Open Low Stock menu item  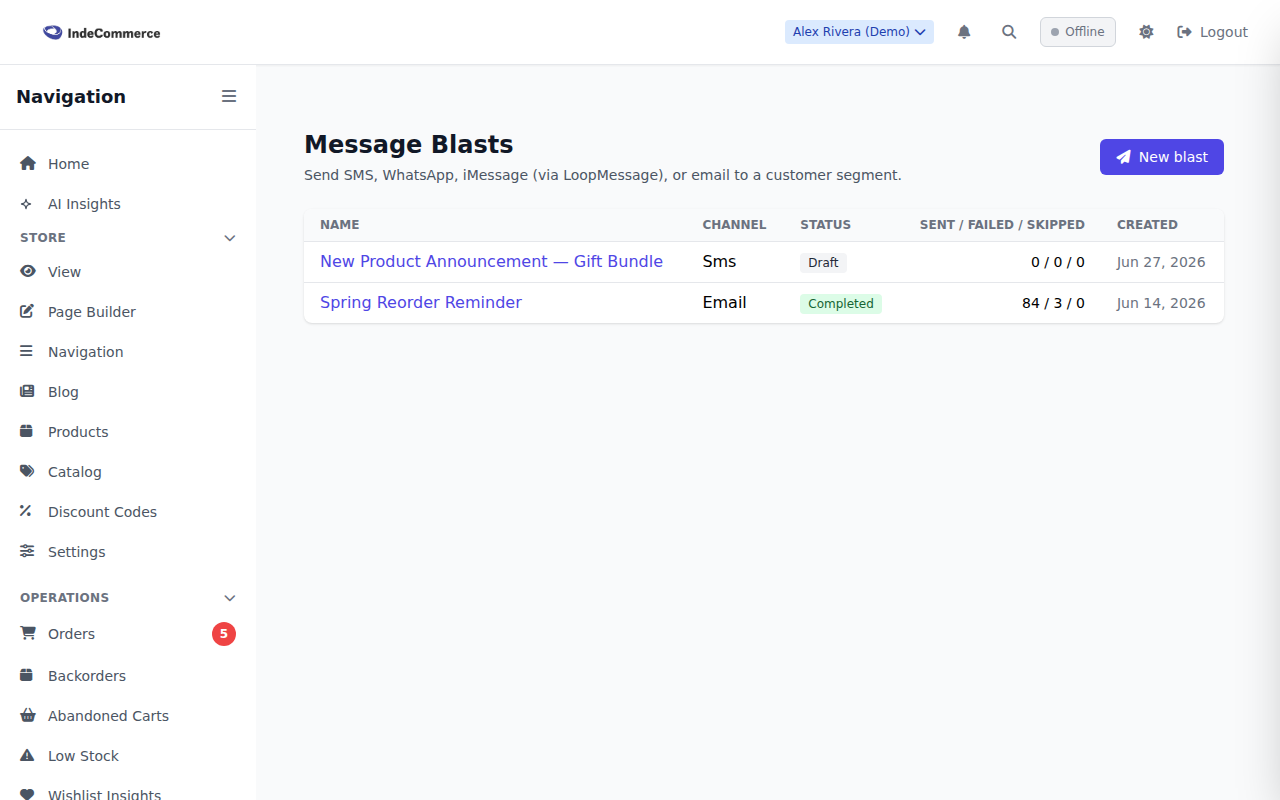tap(128, 756)
